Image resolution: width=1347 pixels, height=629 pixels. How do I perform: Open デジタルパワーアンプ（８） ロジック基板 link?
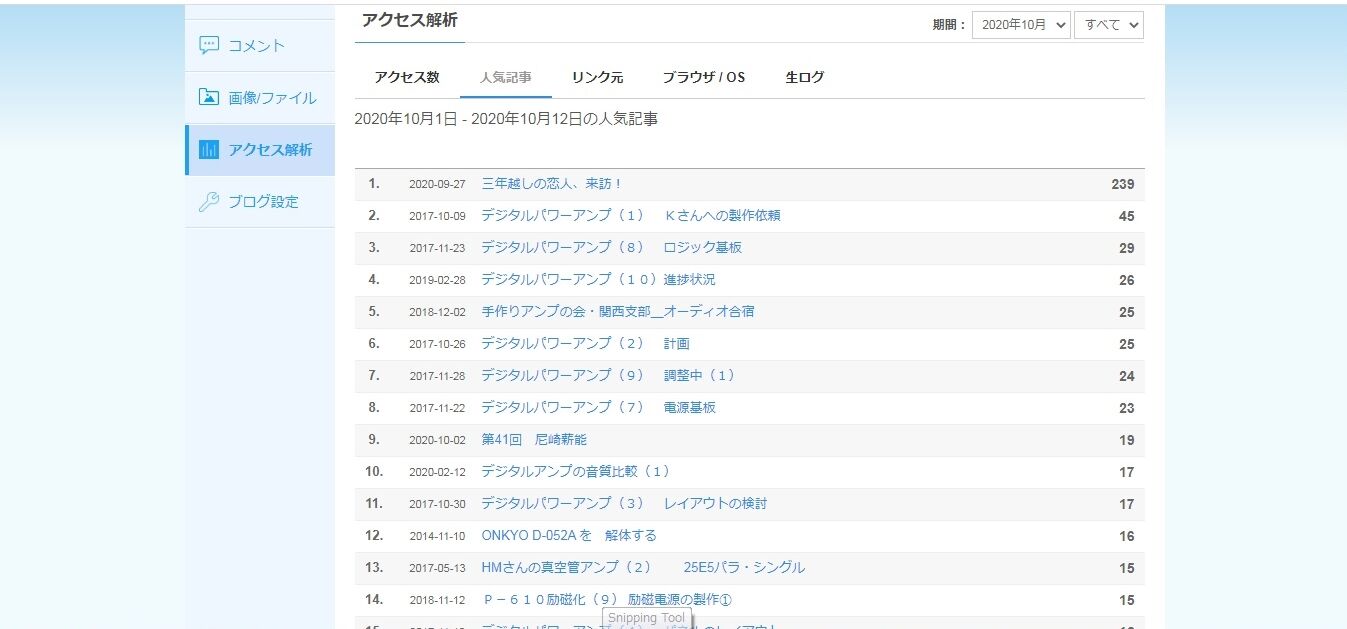pos(612,247)
